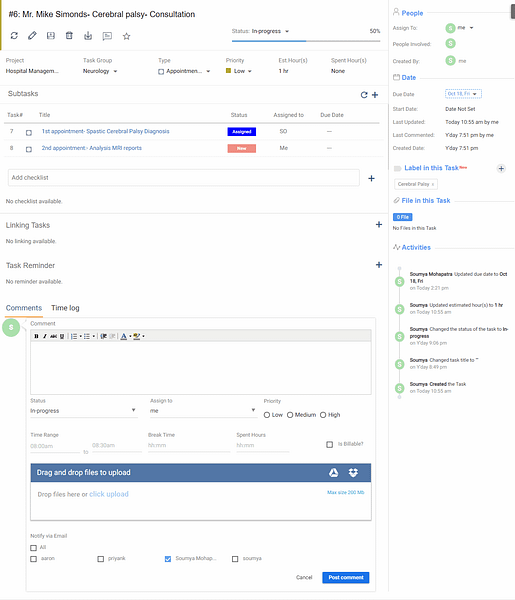Click the download task icon
This screenshot has height=600, width=515.
click(x=88, y=36)
